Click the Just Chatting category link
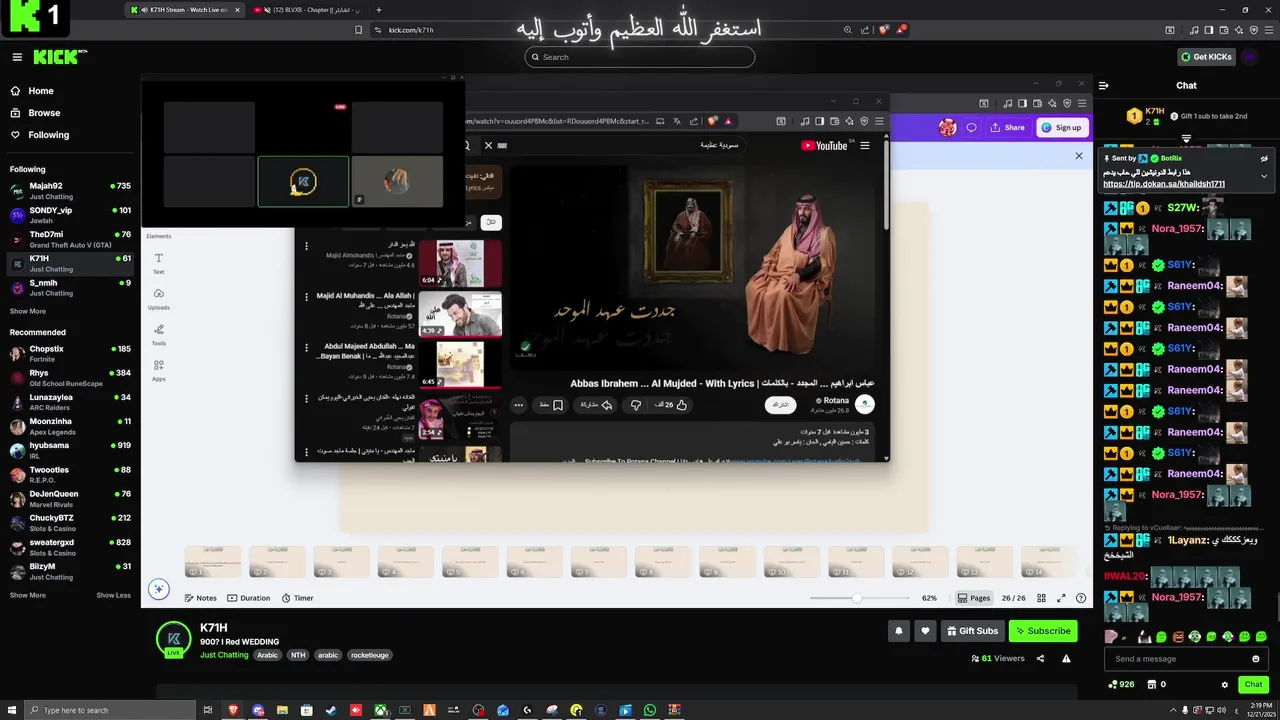This screenshot has width=1280, height=720. 224,655
